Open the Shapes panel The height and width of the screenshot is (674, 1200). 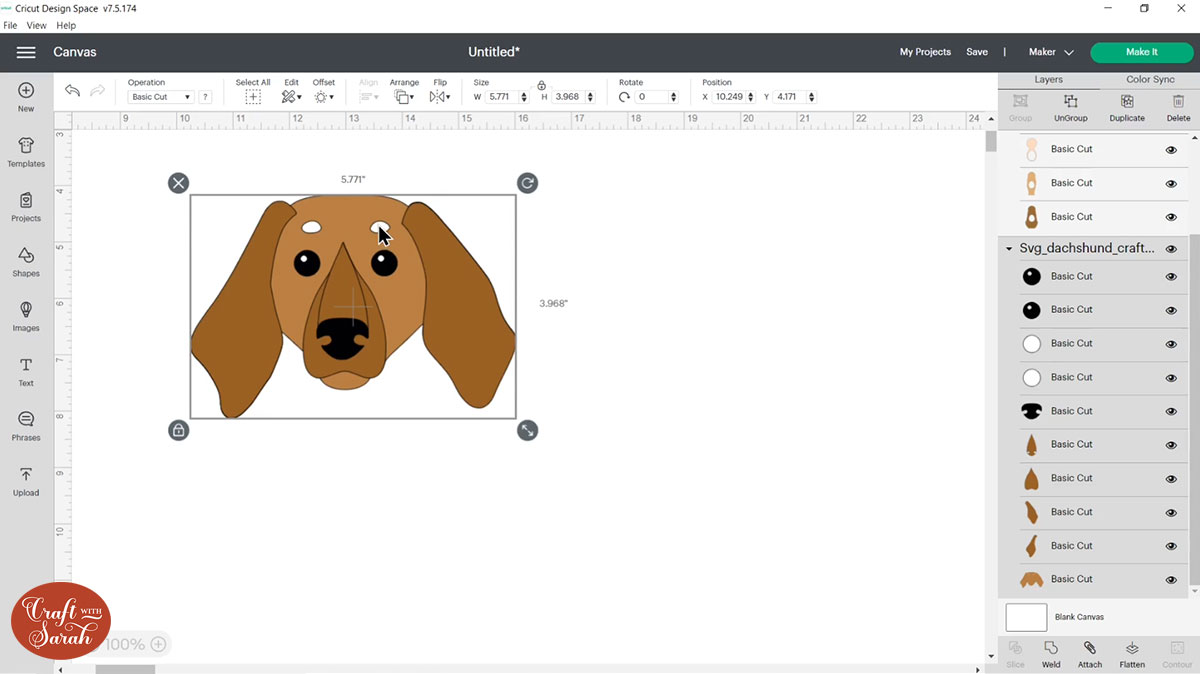[25, 262]
